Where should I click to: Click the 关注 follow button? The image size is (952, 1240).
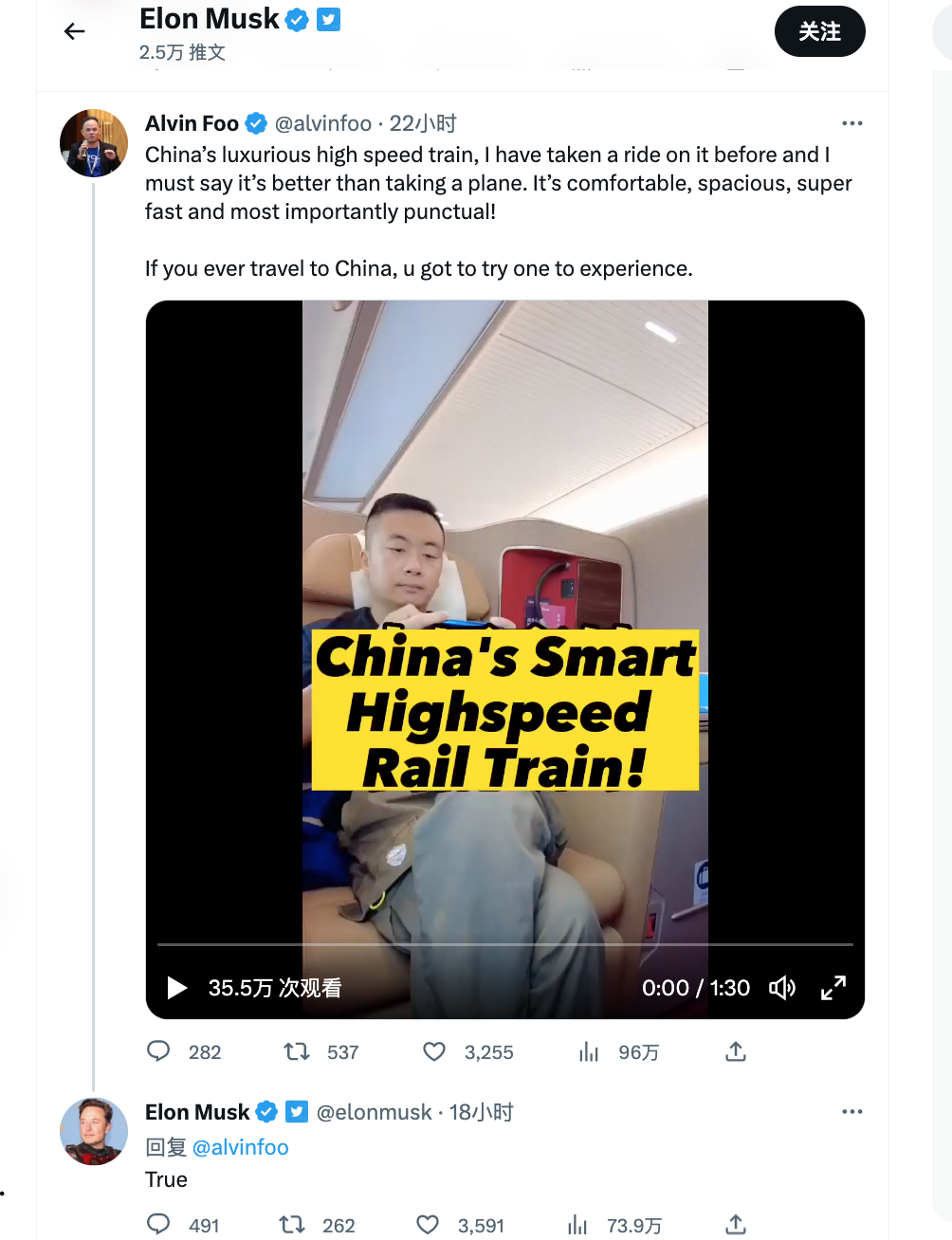[820, 31]
